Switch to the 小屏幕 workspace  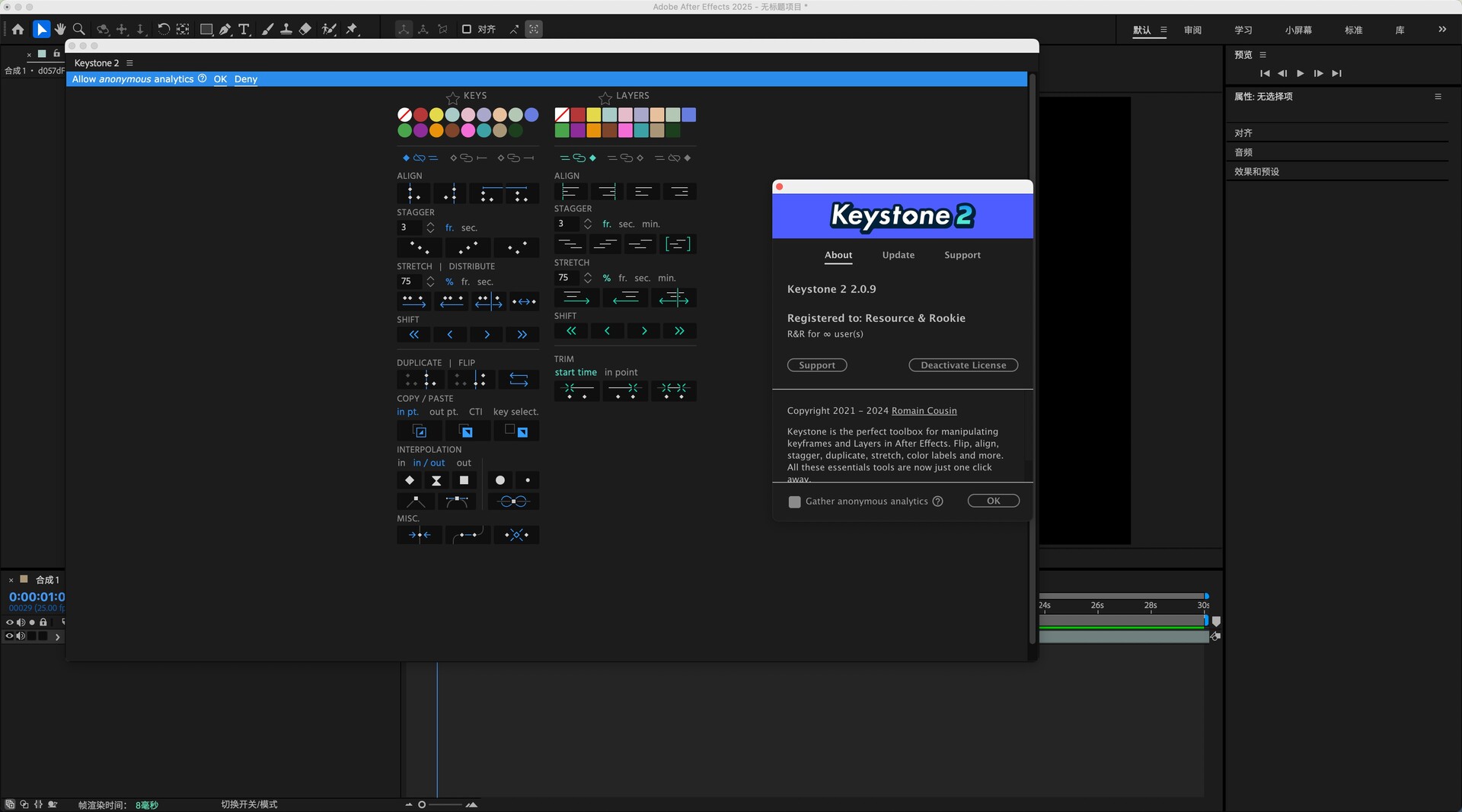pyautogui.click(x=1298, y=30)
